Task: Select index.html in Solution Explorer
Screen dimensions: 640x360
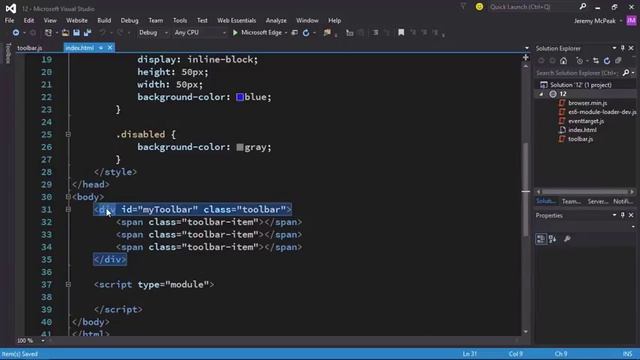Action: coord(582,130)
